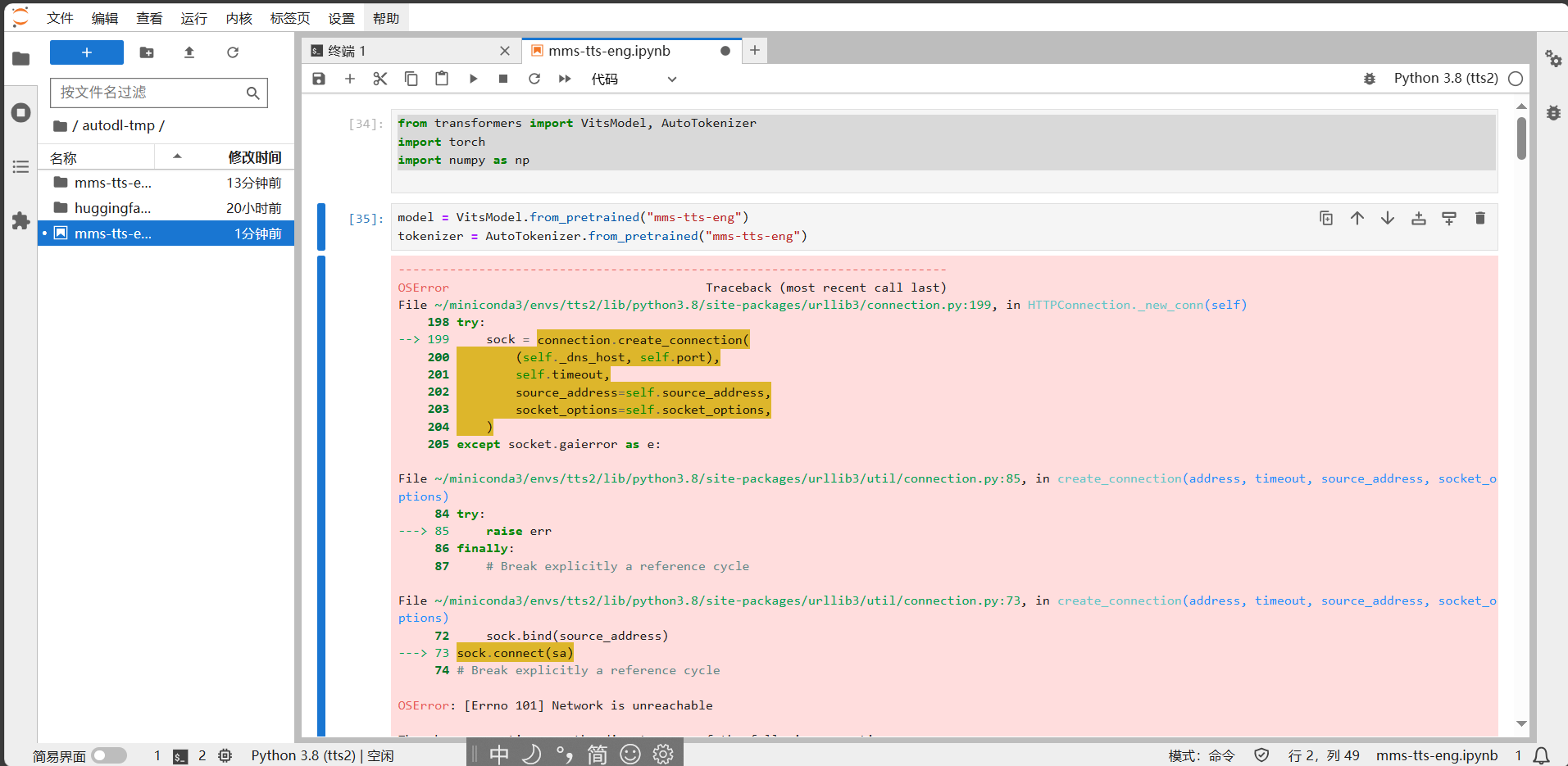
Task: Cut the selected cell
Action: coord(380,79)
